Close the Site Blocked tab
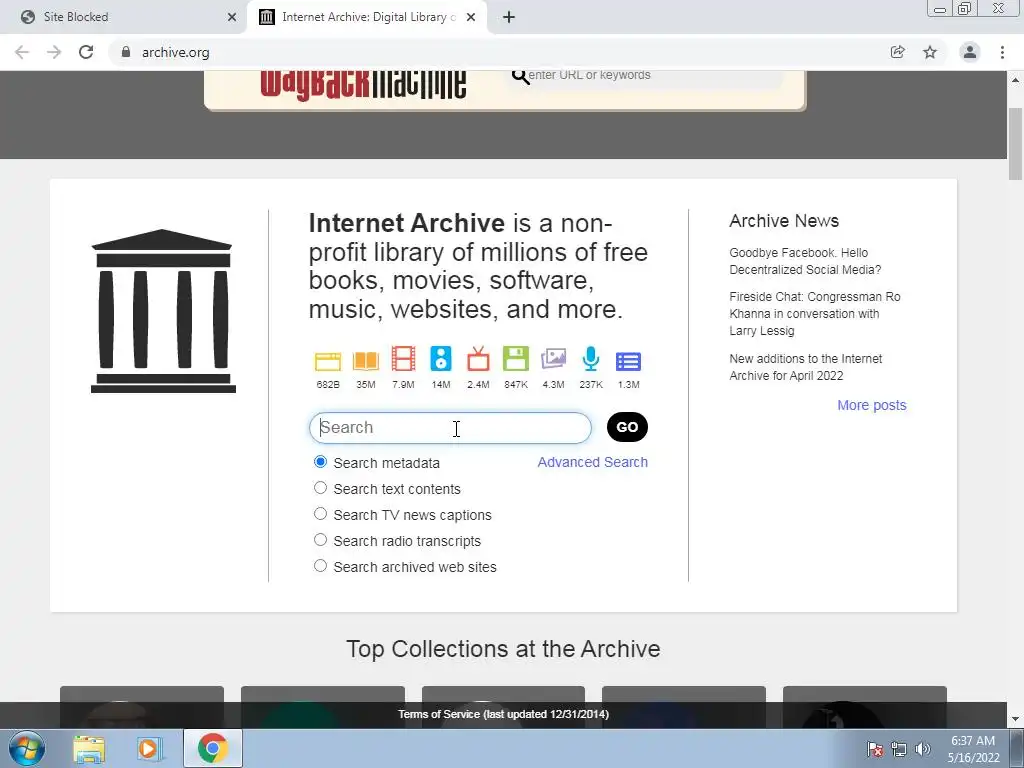 pos(232,17)
